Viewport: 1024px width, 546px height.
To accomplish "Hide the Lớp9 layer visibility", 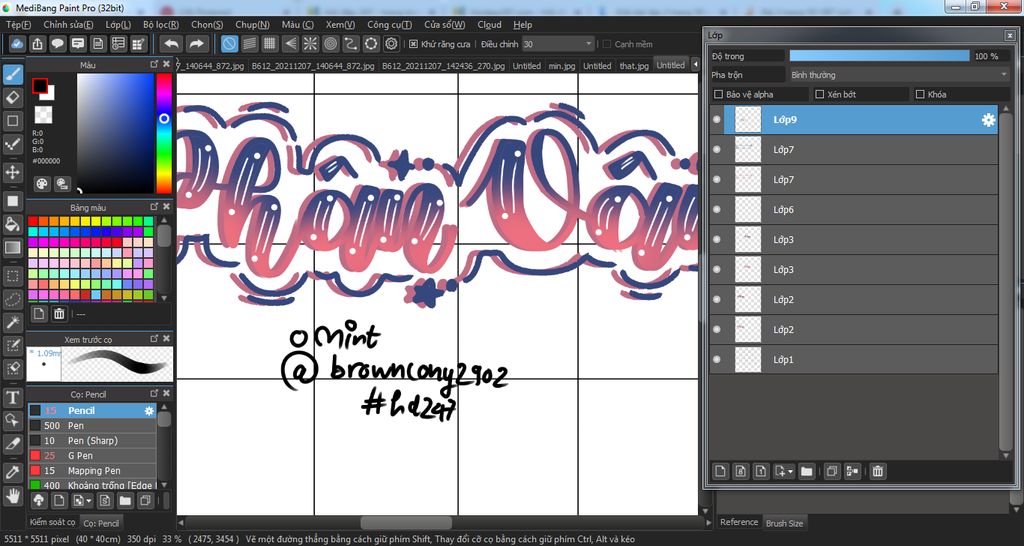I will [x=717, y=120].
